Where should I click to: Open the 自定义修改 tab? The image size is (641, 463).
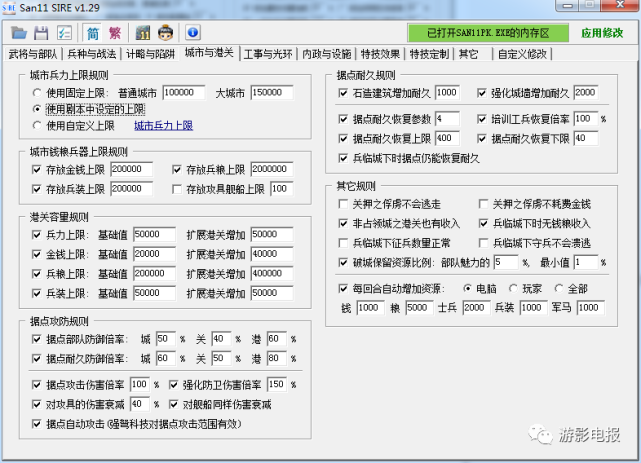coord(522,54)
